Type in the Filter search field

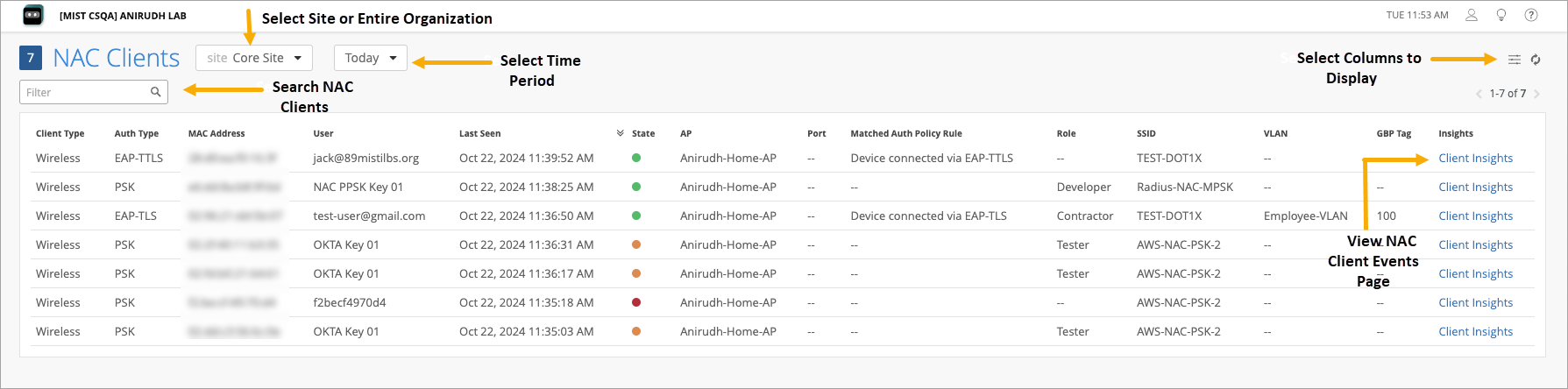point(85,92)
